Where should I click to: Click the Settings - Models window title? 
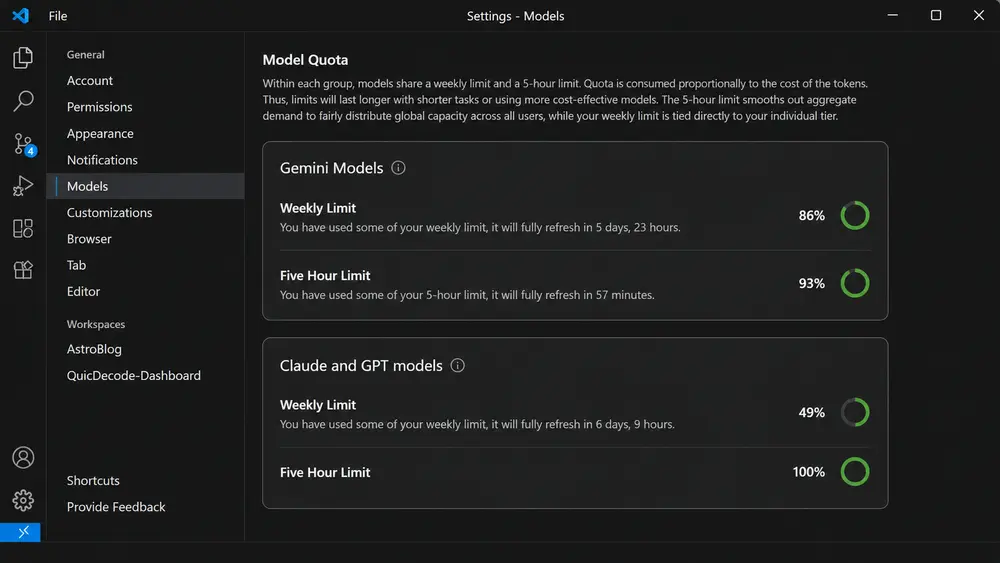coord(515,16)
